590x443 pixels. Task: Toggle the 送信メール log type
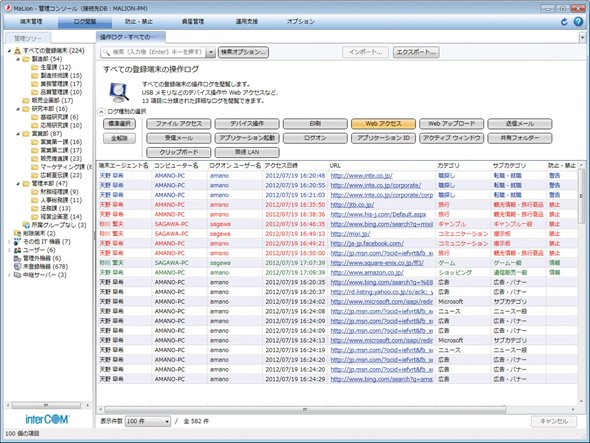[520, 124]
